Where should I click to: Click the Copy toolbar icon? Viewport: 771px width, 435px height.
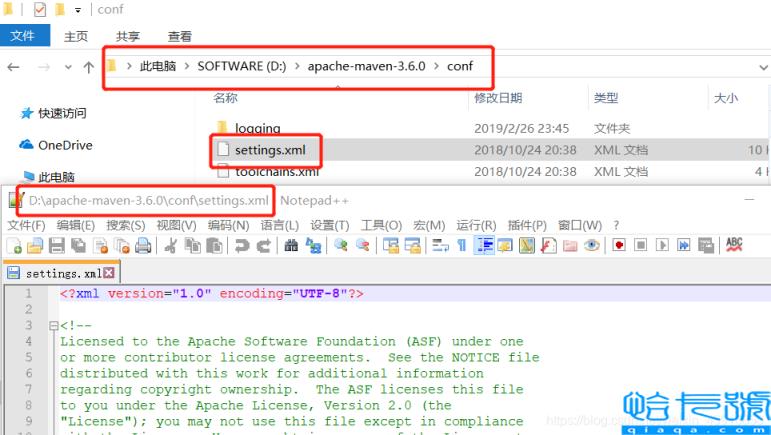[192, 245]
